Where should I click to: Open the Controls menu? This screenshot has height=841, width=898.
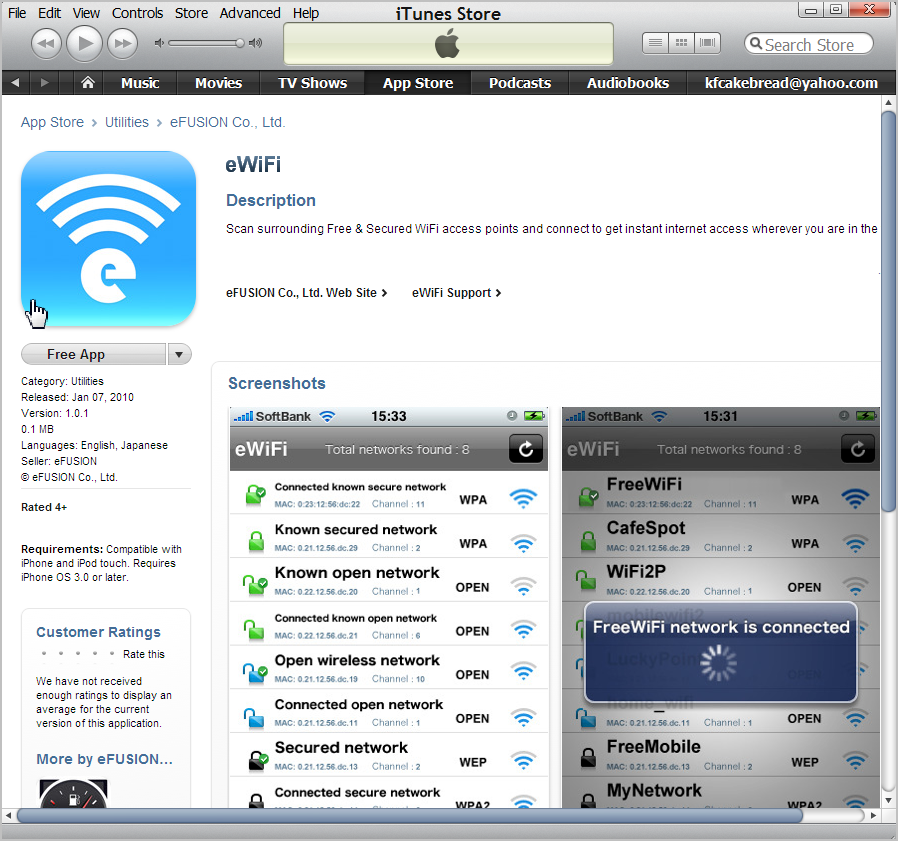[x=137, y=13]
